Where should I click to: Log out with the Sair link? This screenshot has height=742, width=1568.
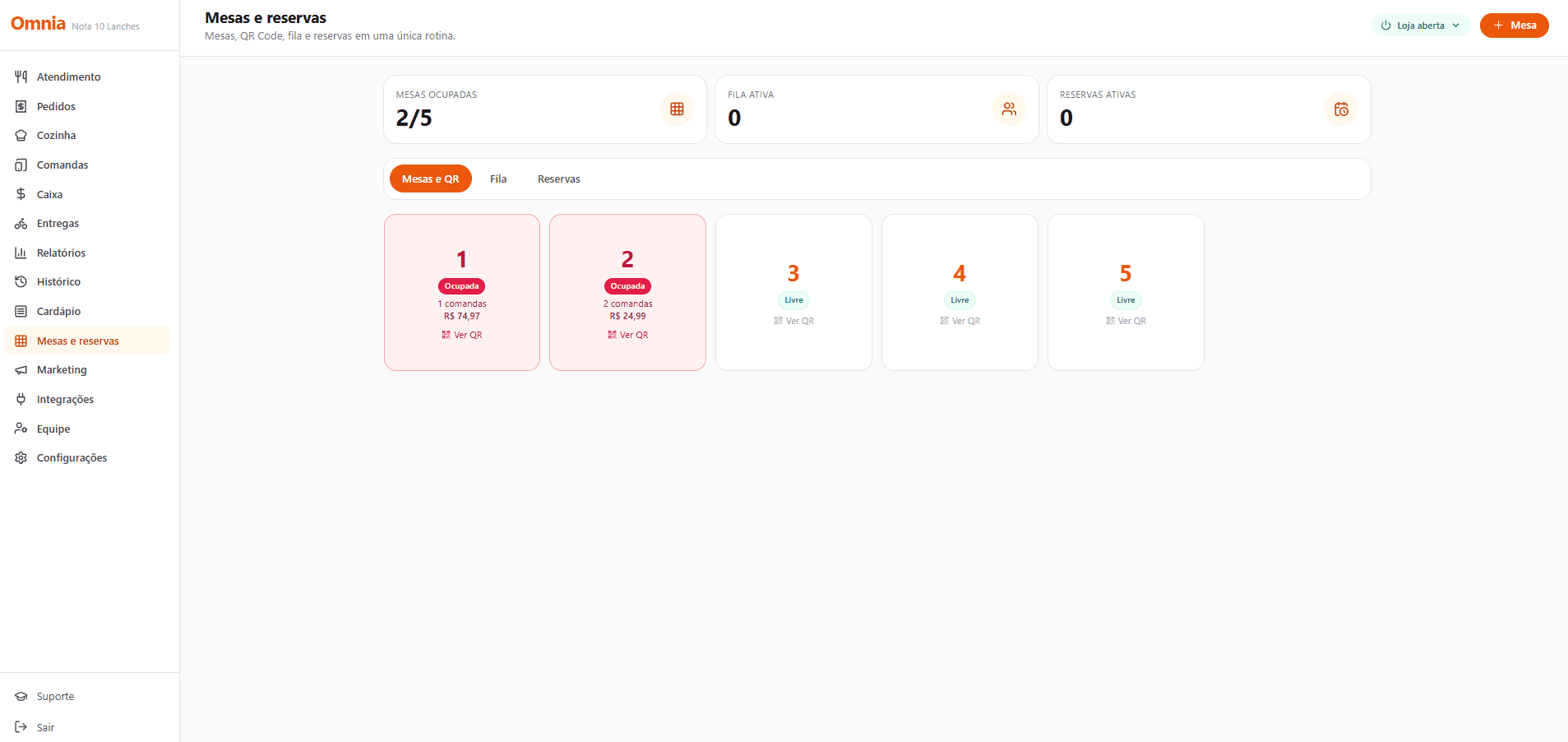(x=87, y=727)
